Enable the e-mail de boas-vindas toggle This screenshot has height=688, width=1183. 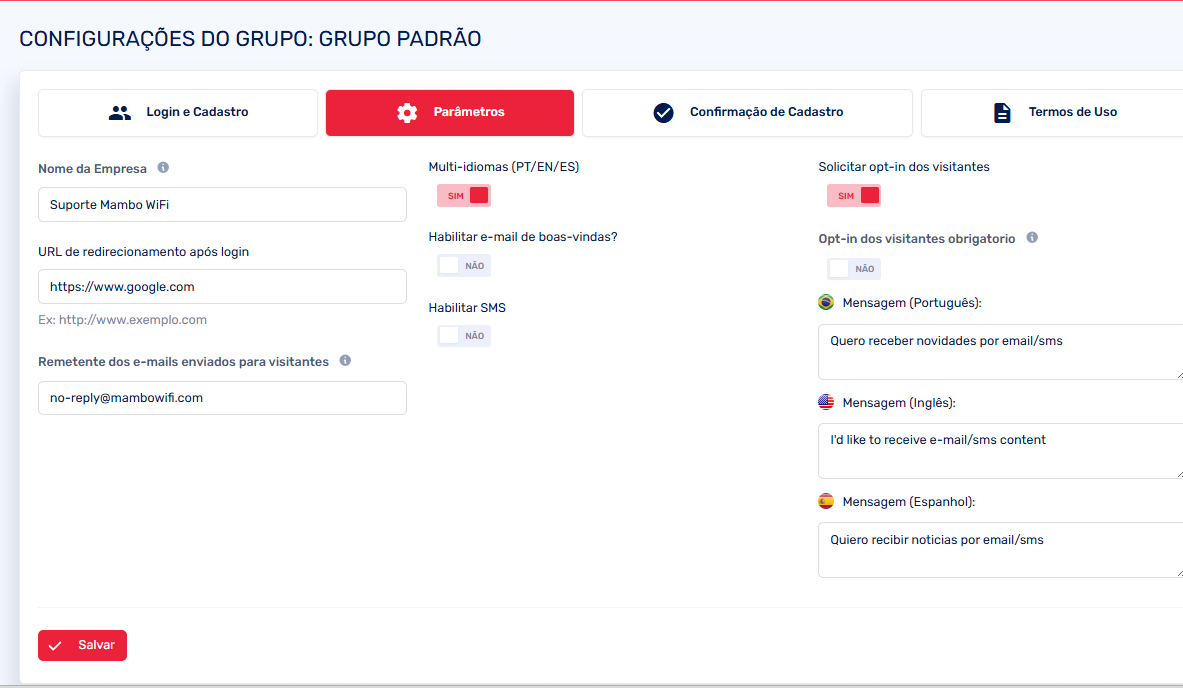[x=463, y=266]
